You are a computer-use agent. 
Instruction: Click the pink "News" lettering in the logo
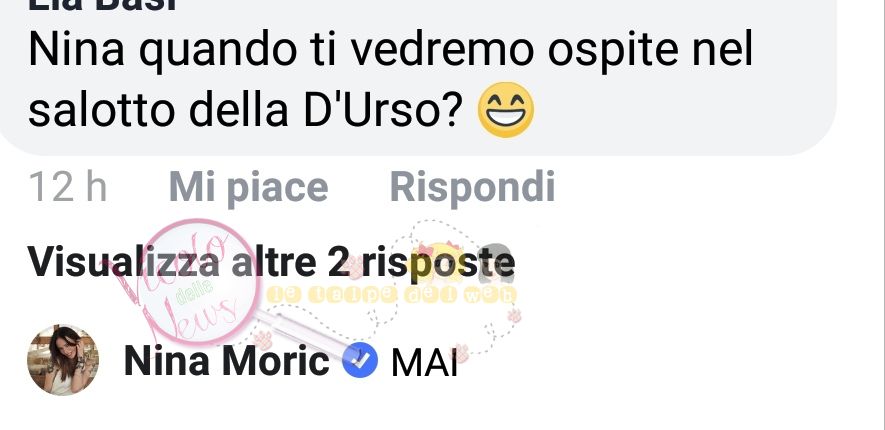pos(189,315)
